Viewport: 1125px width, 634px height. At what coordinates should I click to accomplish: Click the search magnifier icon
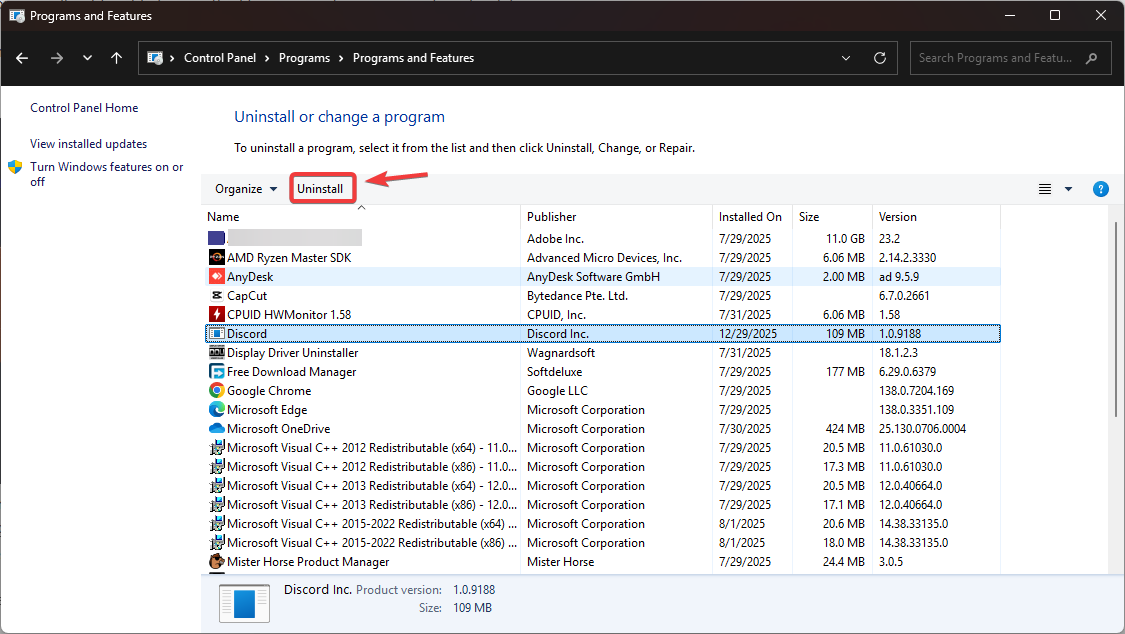(x=1092, y=58)
